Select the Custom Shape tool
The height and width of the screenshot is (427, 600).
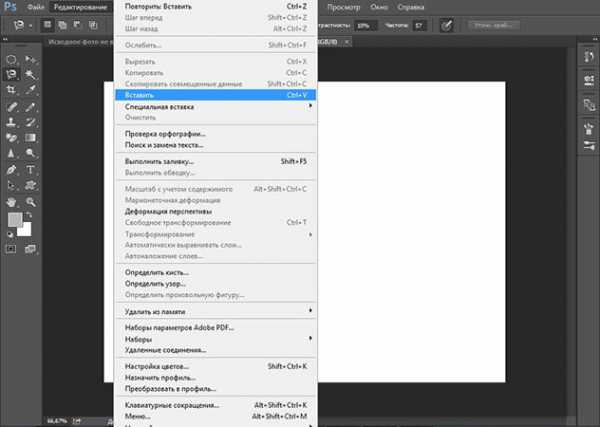[x=30, y=186]
